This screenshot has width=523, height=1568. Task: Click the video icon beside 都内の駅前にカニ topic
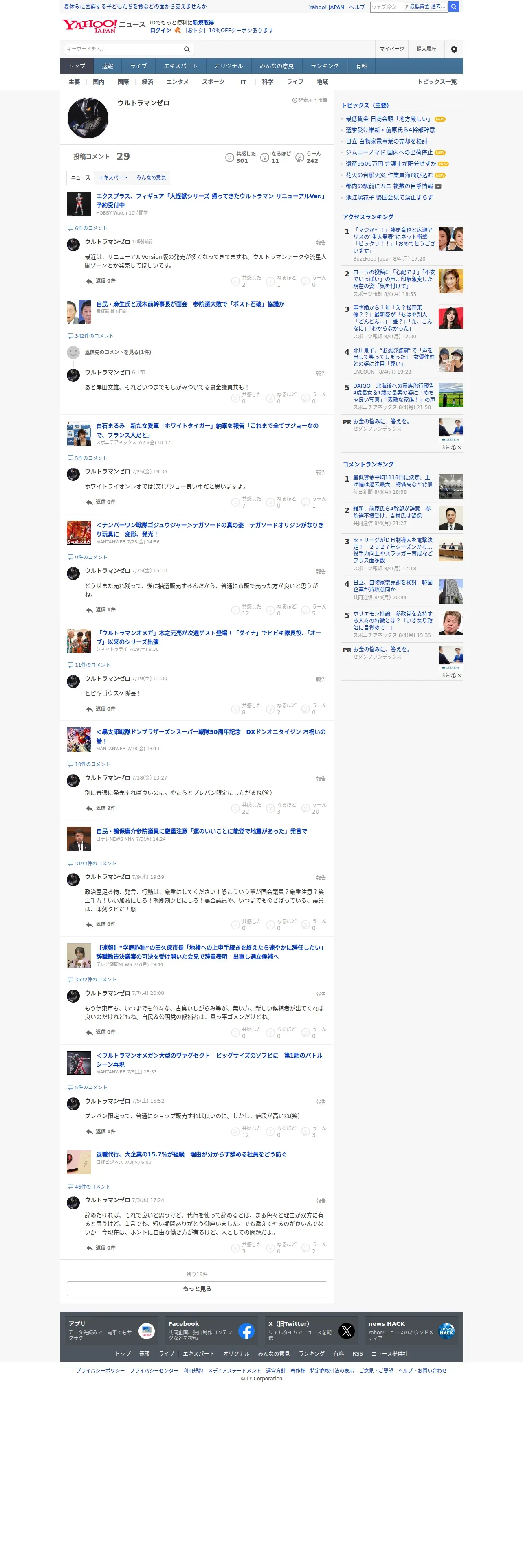(x=438, y=186)
